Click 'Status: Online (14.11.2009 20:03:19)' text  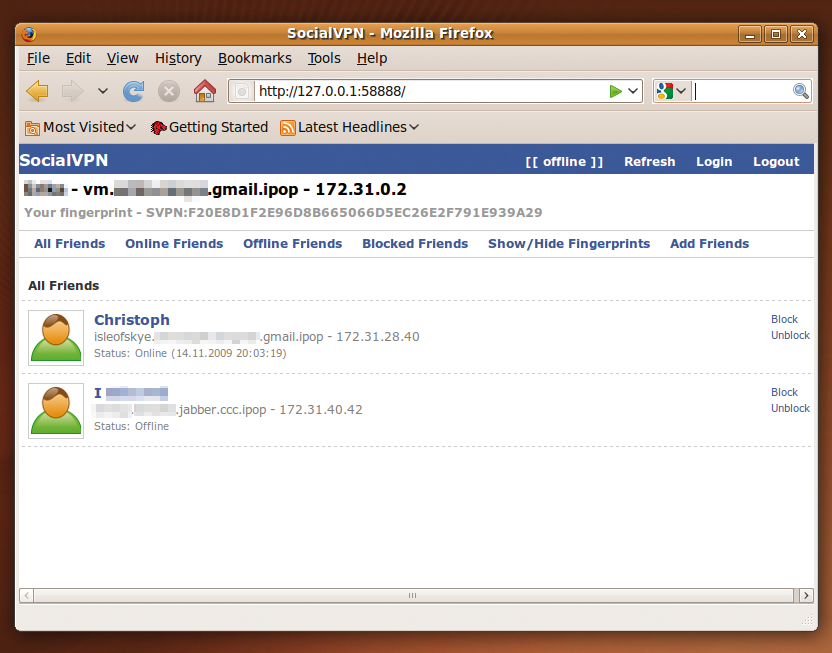190,353
